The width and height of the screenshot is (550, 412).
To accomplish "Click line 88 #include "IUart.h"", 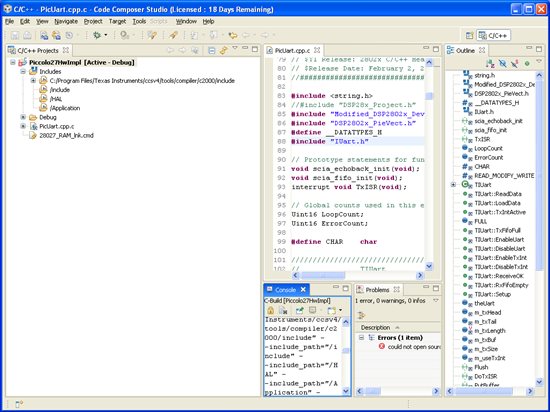I will click(x=330, y=141).
